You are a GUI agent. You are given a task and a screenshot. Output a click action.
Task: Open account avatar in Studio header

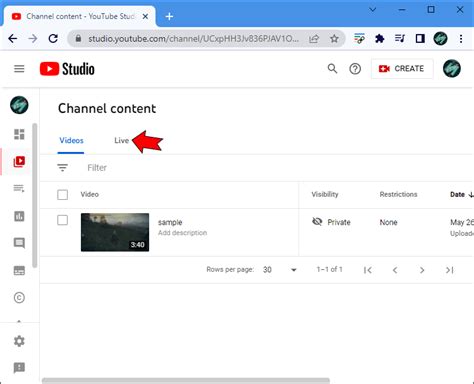click(x=452, y=69)
